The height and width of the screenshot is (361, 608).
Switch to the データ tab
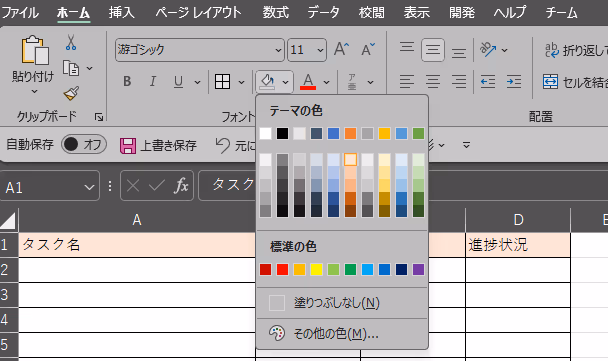point(323,12)
